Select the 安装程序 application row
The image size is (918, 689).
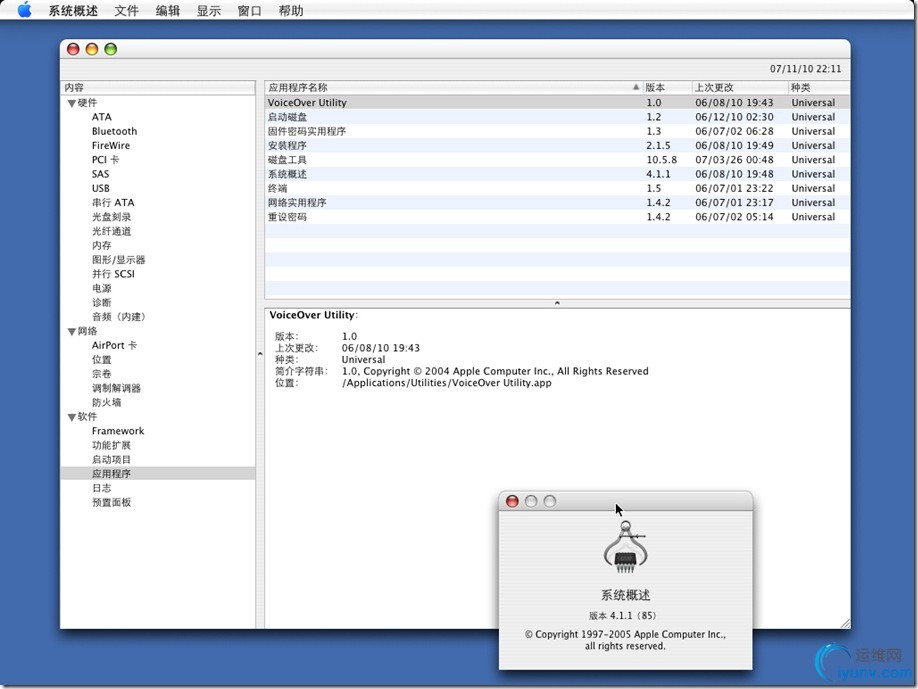tap(557, 145)
